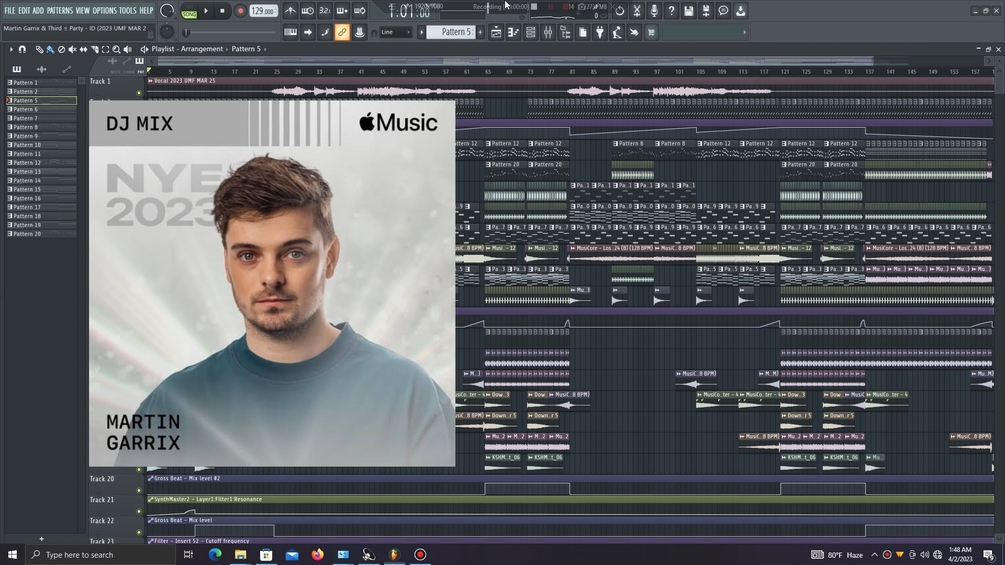Click the 129.000 tempo field
The height and width of the screenshot is (565, 1005).
pos(263,11)
